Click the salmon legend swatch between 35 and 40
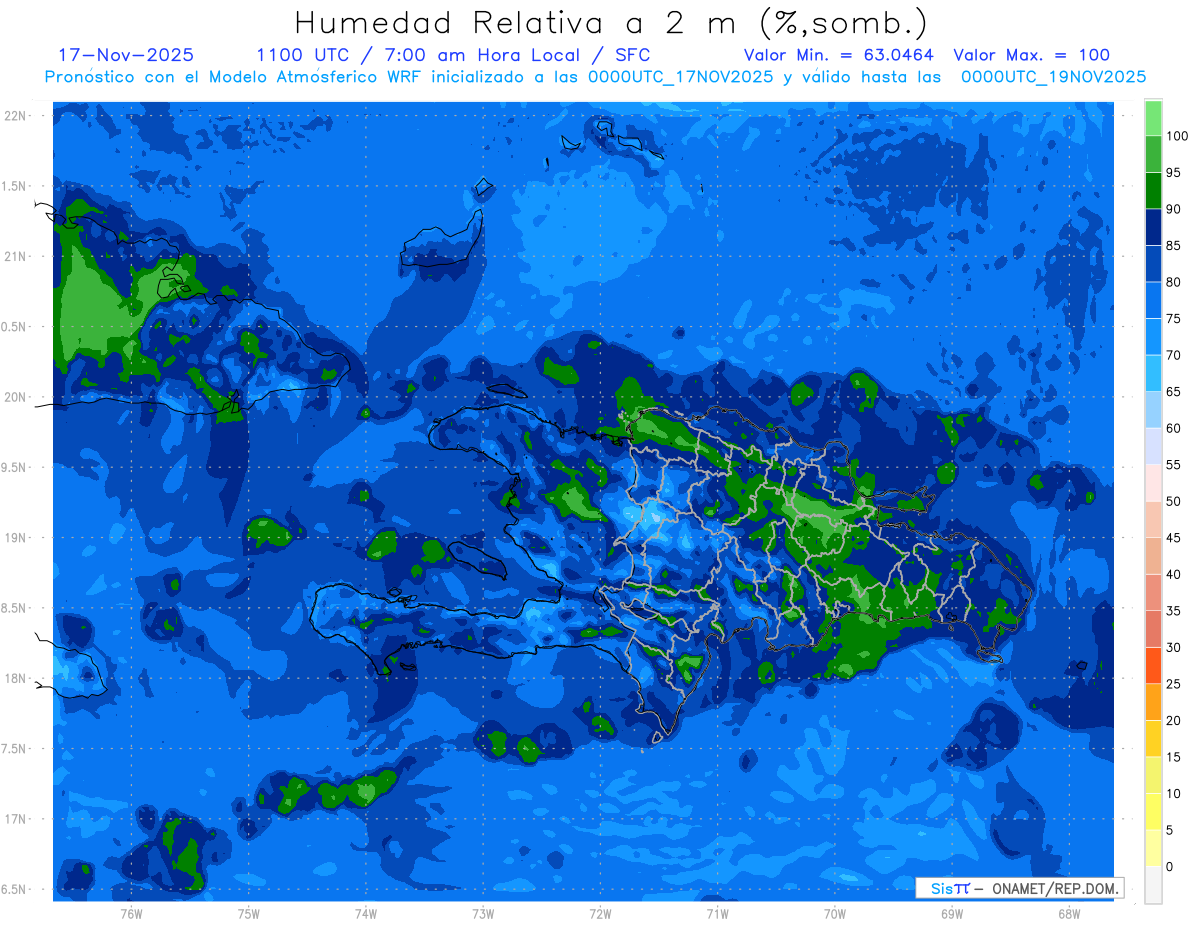 tap(1153, 592)
